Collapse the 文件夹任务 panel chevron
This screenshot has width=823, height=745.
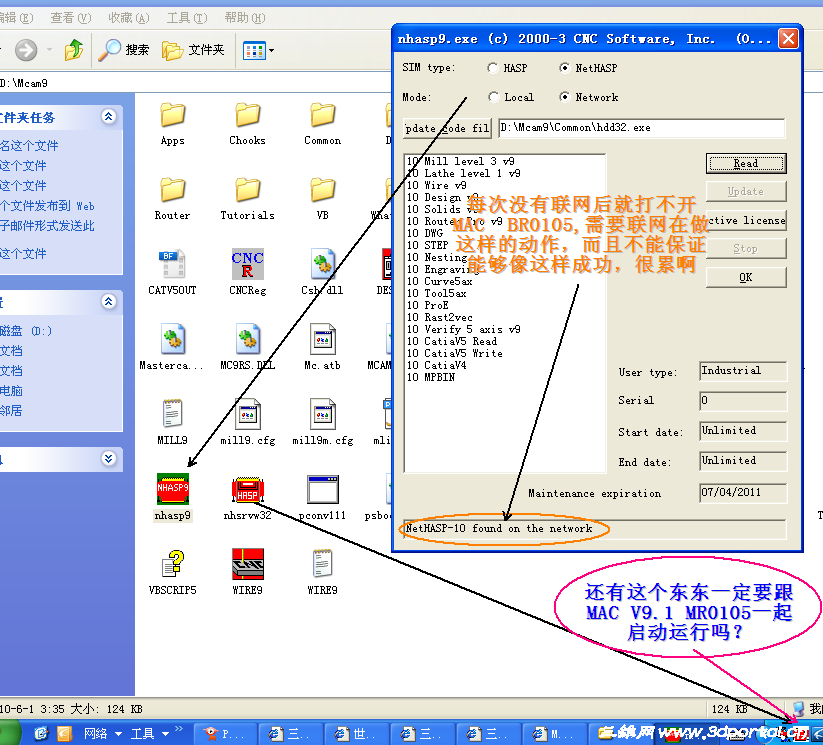[109, 117]
